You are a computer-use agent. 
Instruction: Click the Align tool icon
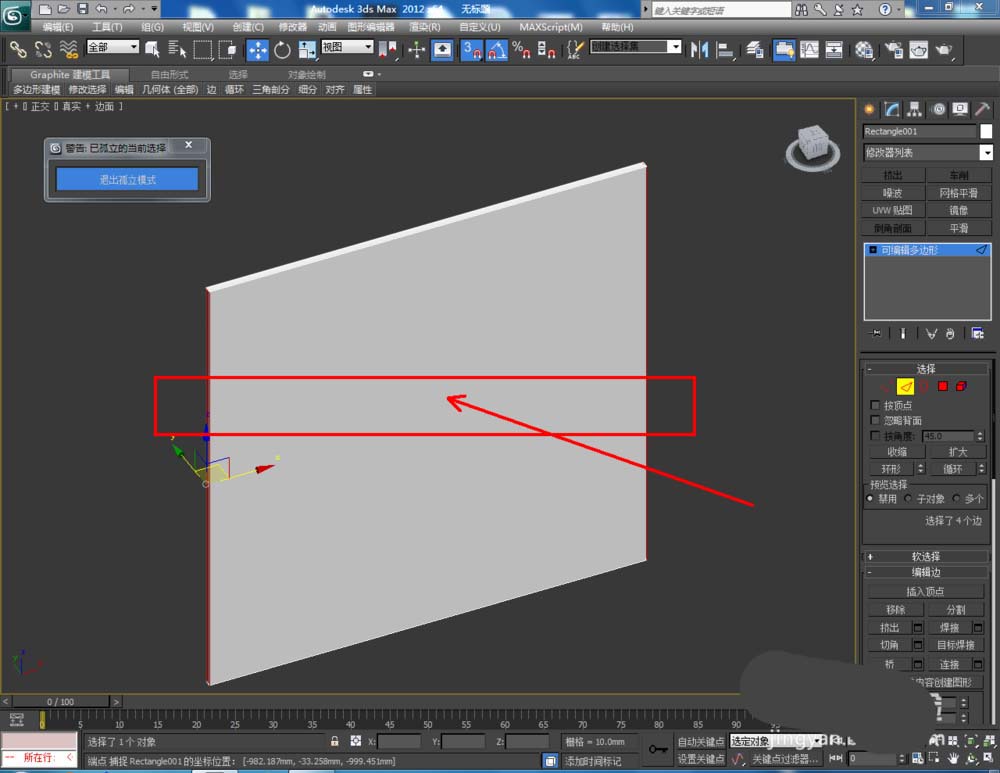[725, 50]
